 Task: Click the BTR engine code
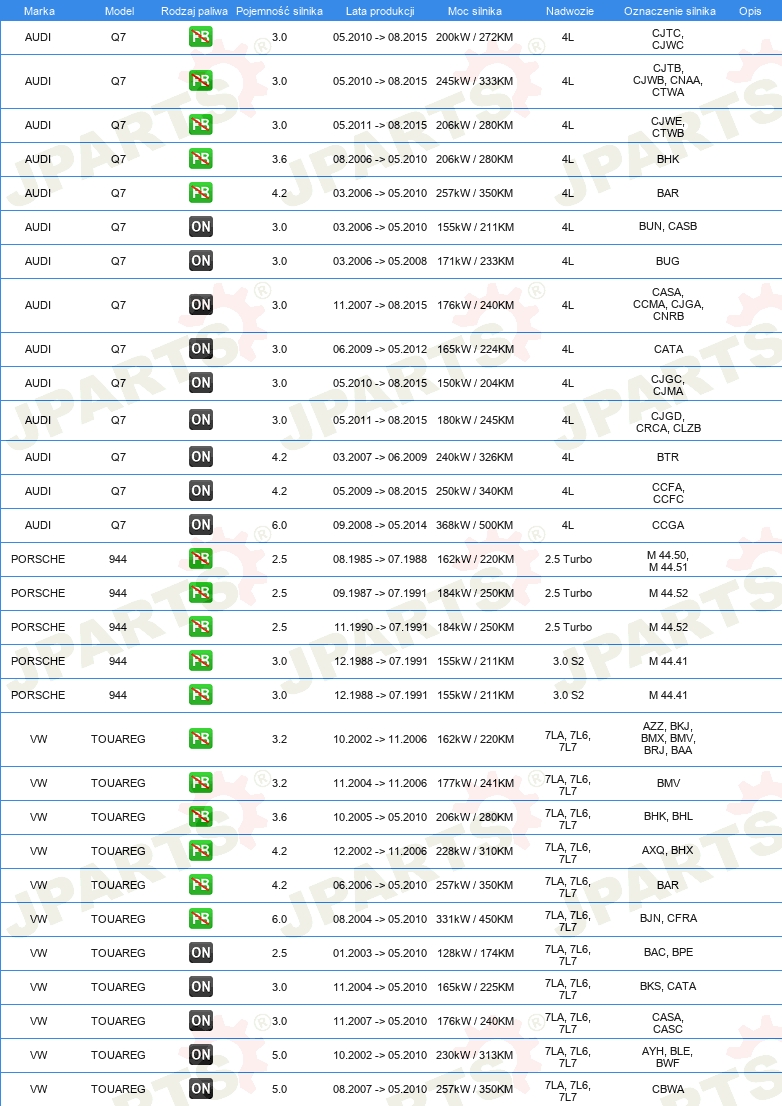coord(668,457)
